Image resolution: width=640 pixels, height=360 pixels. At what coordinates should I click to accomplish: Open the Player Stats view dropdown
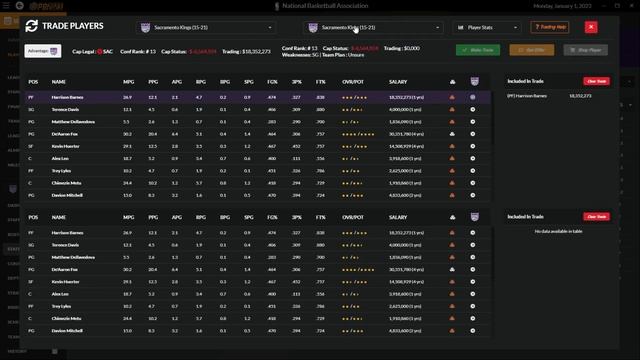pos(487,27)
